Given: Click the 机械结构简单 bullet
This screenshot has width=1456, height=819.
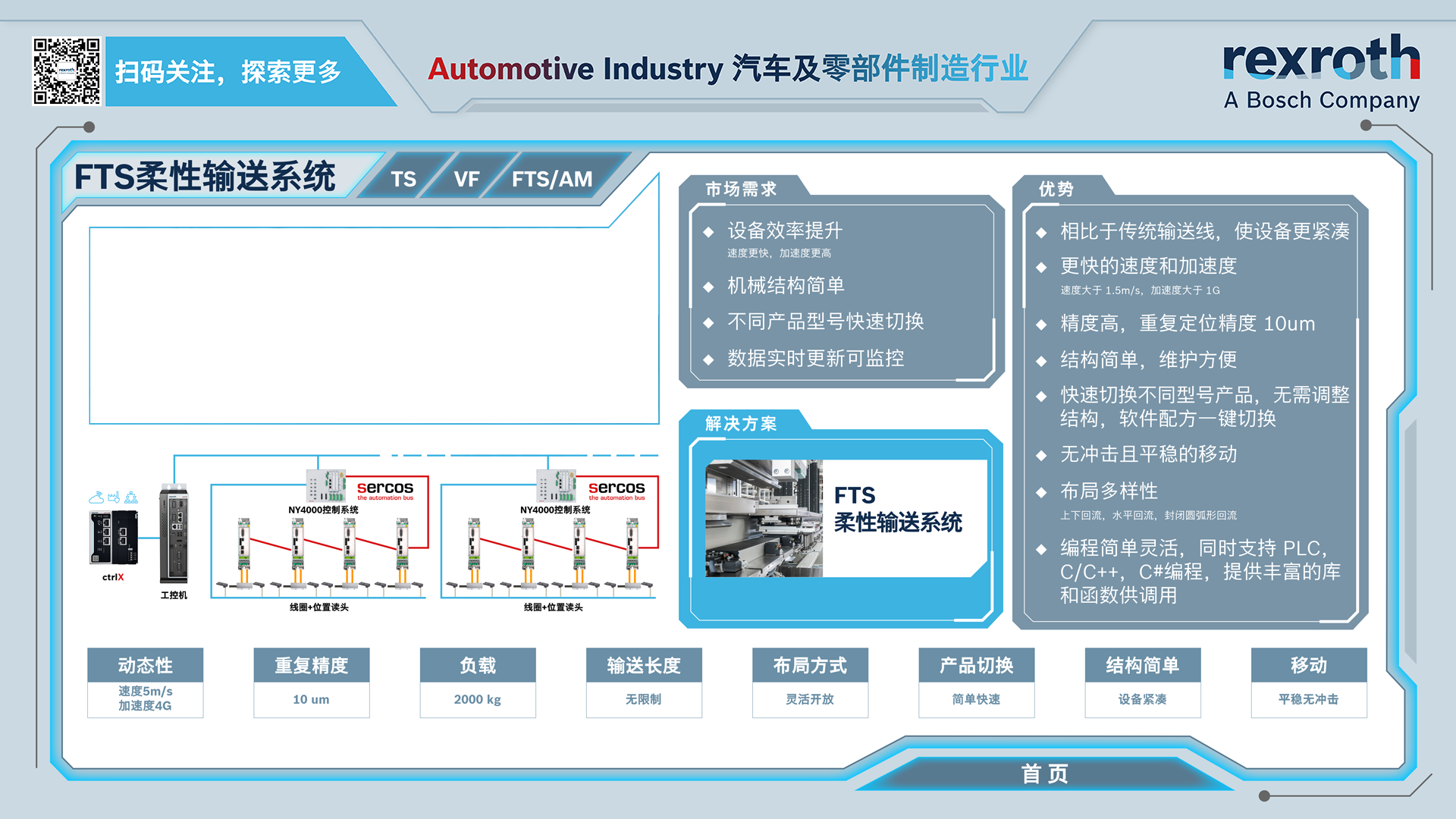Looking at the screenshot, I should coord(786,285).
